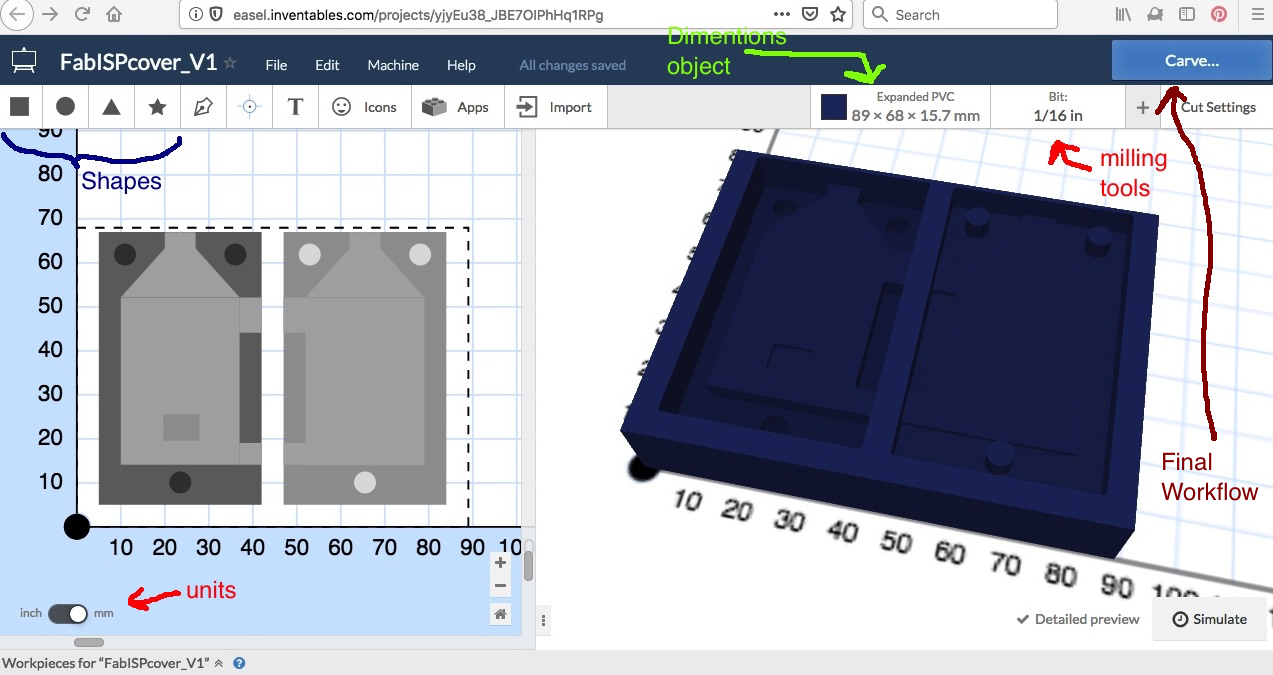Open Workpieces help question icon

pyautogui.click(x=239, y=663)
